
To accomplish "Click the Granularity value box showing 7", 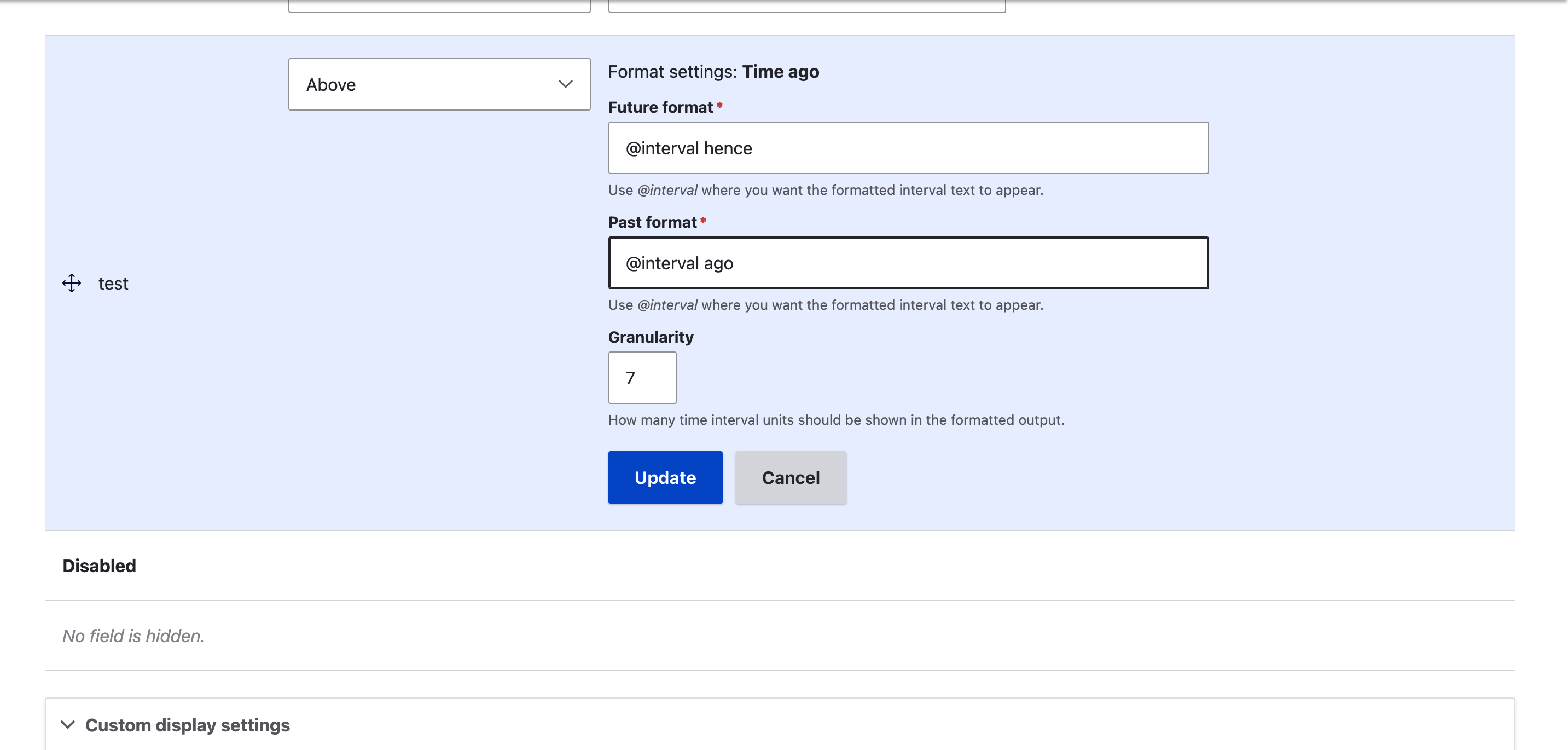I will [642, 378].
